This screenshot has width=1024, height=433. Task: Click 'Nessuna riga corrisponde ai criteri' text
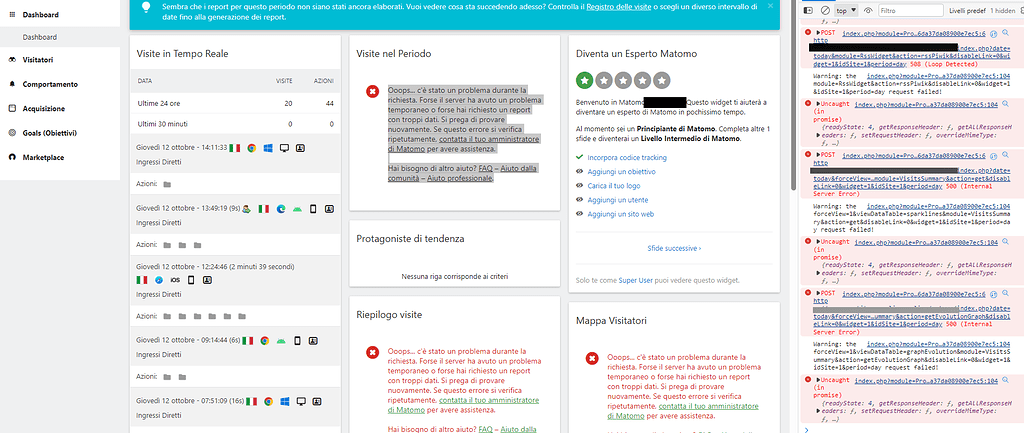(455, 276)
